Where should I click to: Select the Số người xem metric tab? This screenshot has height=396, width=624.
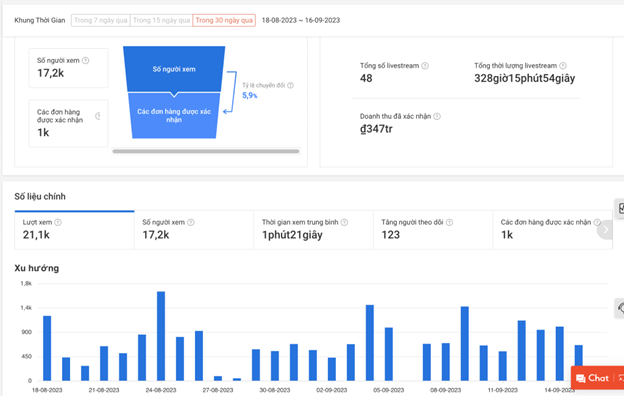pos(194,230)
